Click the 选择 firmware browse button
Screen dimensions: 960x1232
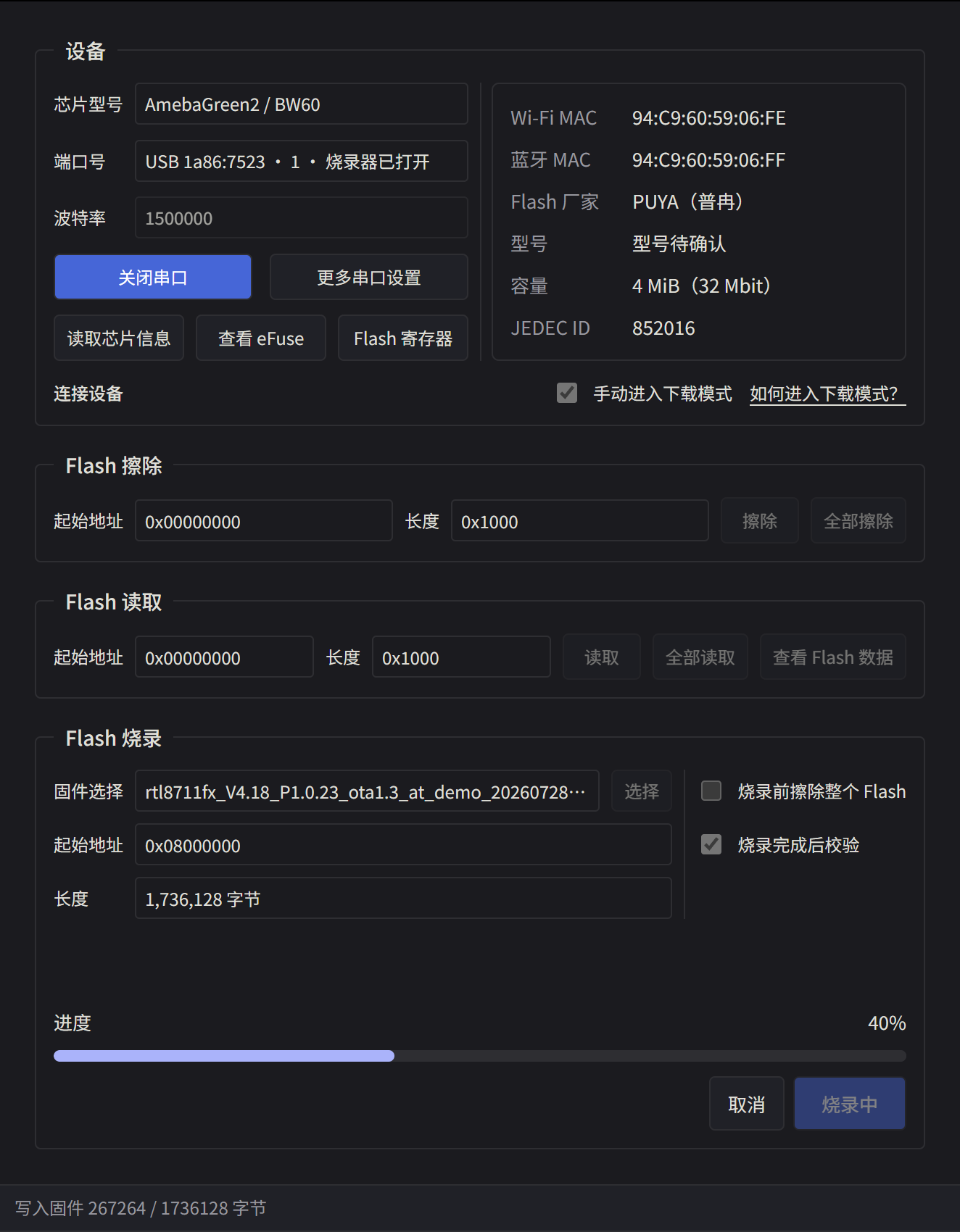coord(642,791)
